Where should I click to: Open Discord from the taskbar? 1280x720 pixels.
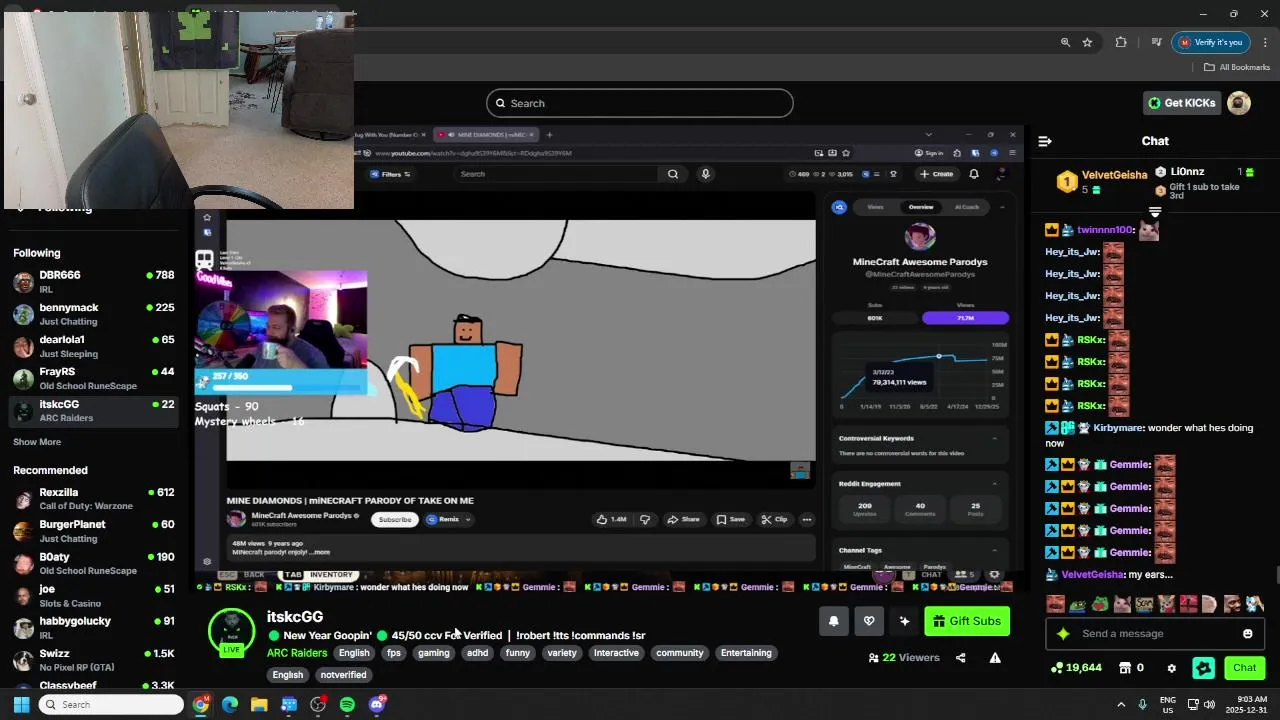click(377, 705)
